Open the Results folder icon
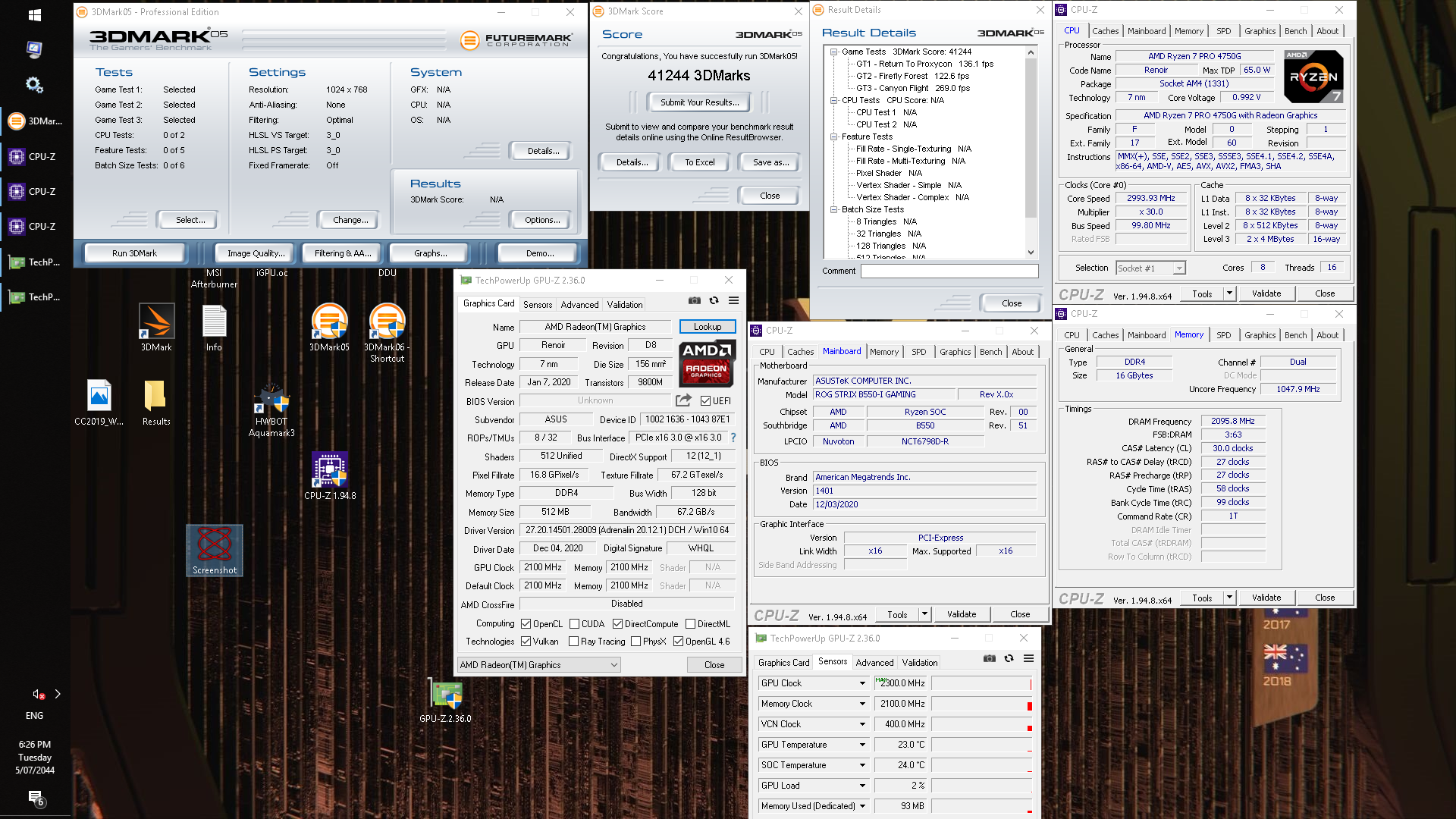The width and height of the screenshot is (1456, 819). [x=156, y=403]
